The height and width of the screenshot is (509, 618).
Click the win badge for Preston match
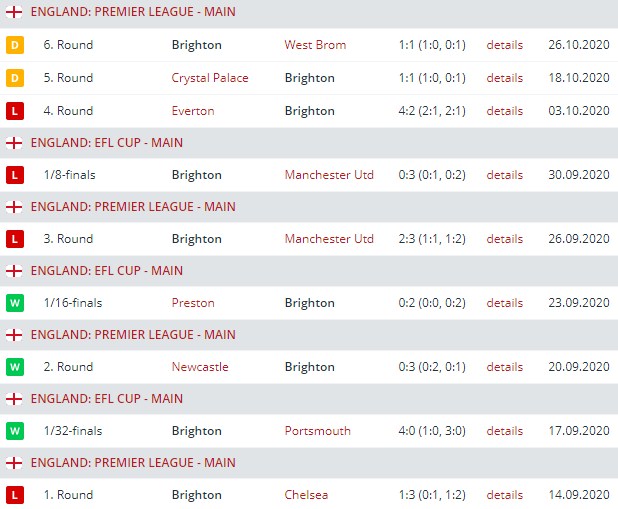click(x=15, y=303)
